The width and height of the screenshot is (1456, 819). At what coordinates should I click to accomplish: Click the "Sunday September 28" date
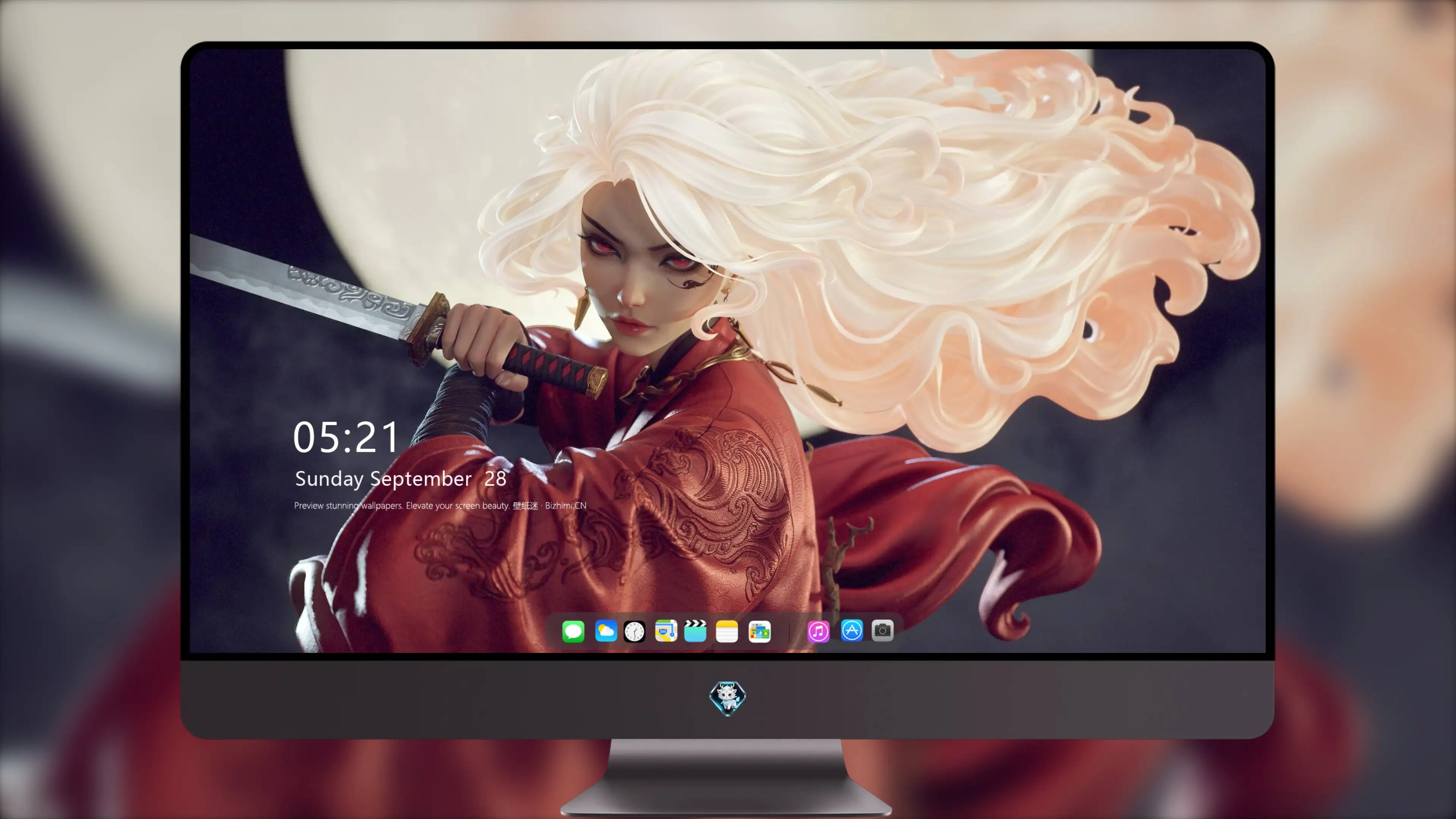[401, 479]
